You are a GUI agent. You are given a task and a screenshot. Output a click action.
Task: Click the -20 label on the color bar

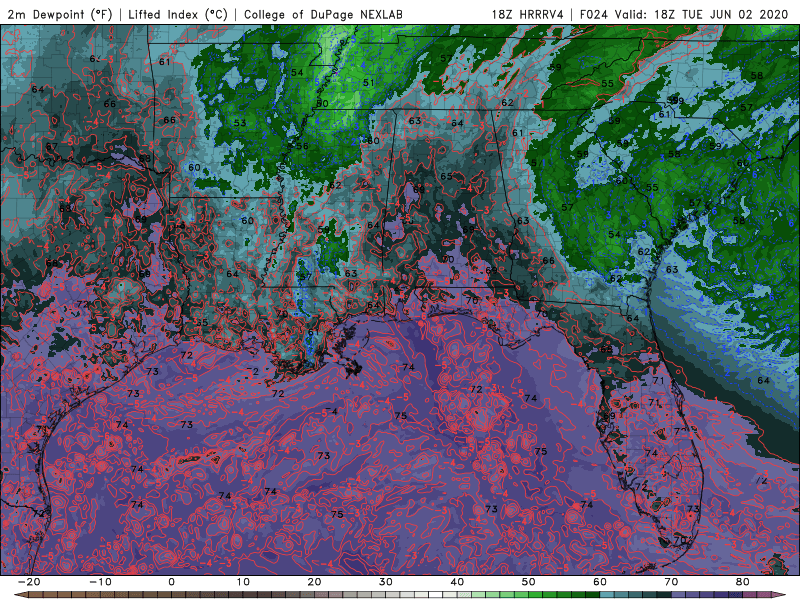29,582
